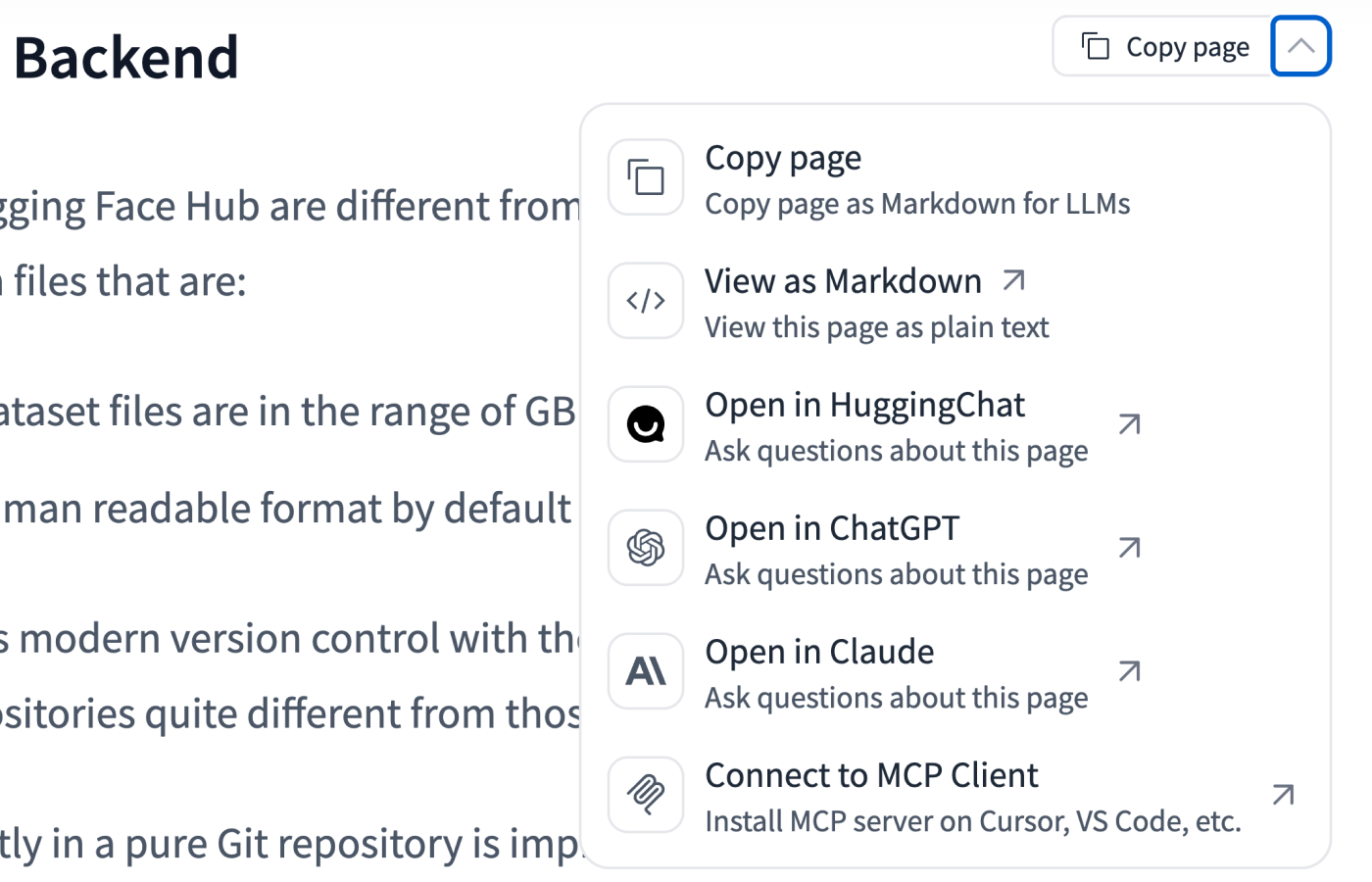The width and height of the screenshot is (1372, 882).
Task: Click the HuggingChat smiley logo icon
Action: click(646, 424)
